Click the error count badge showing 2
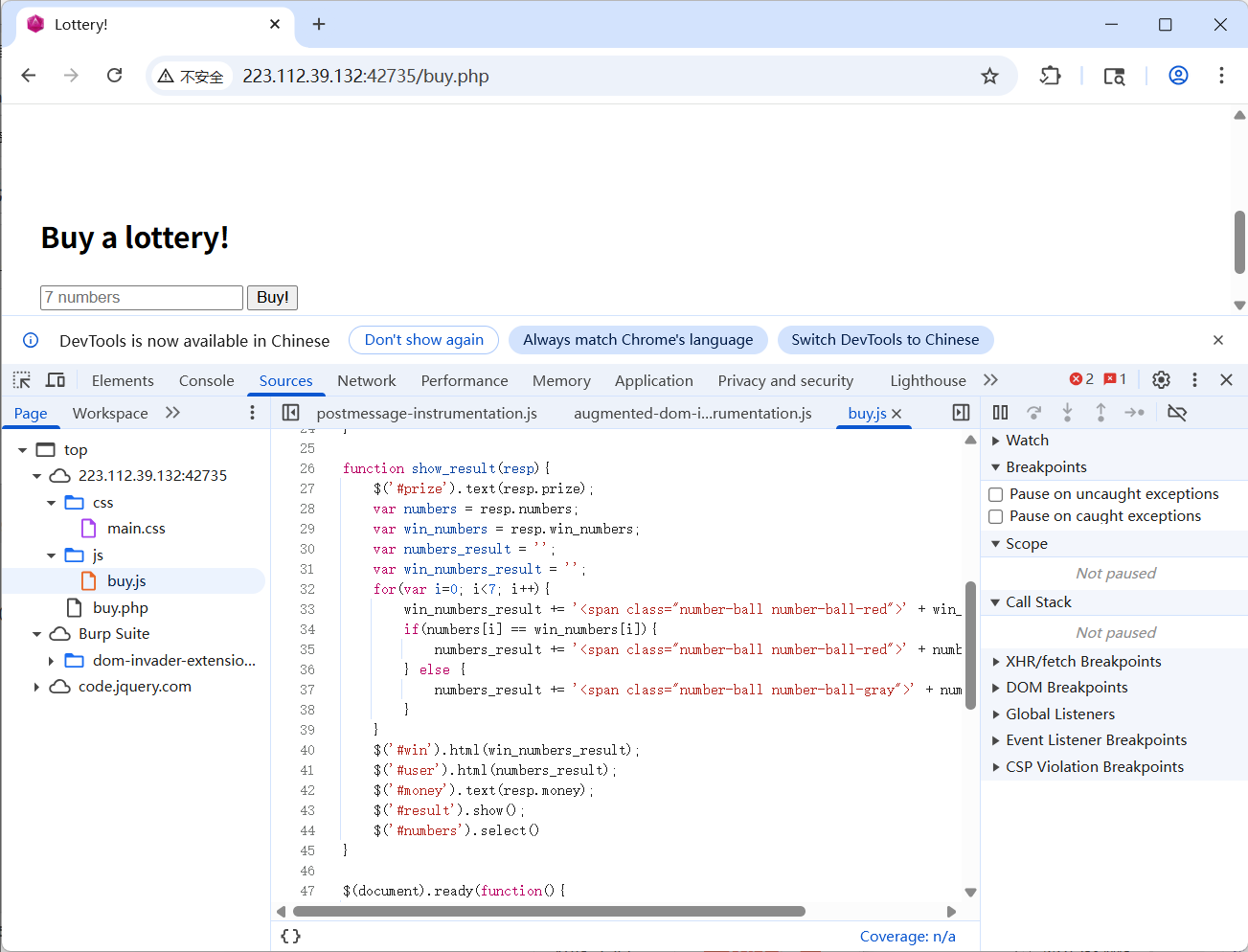This screenshot has height=952, width=1248. [1081, 379]
